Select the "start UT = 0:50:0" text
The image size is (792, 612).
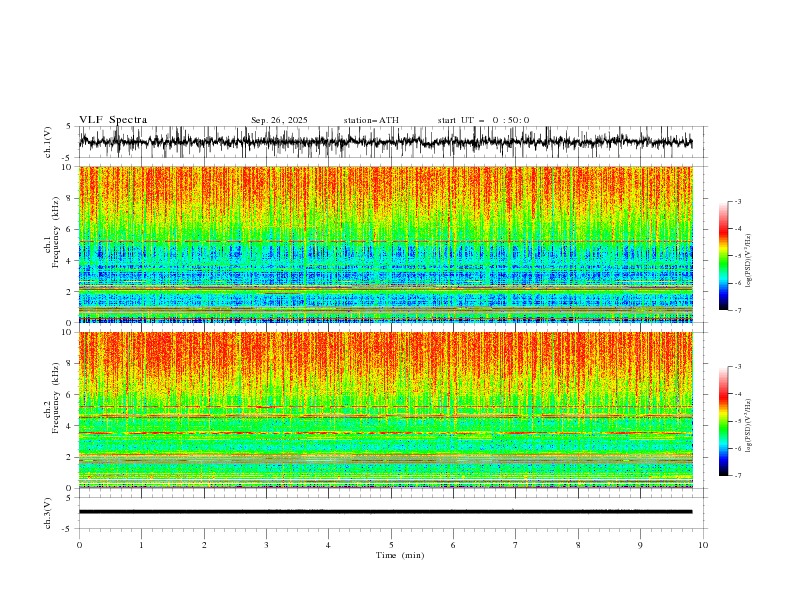point(483,120)
